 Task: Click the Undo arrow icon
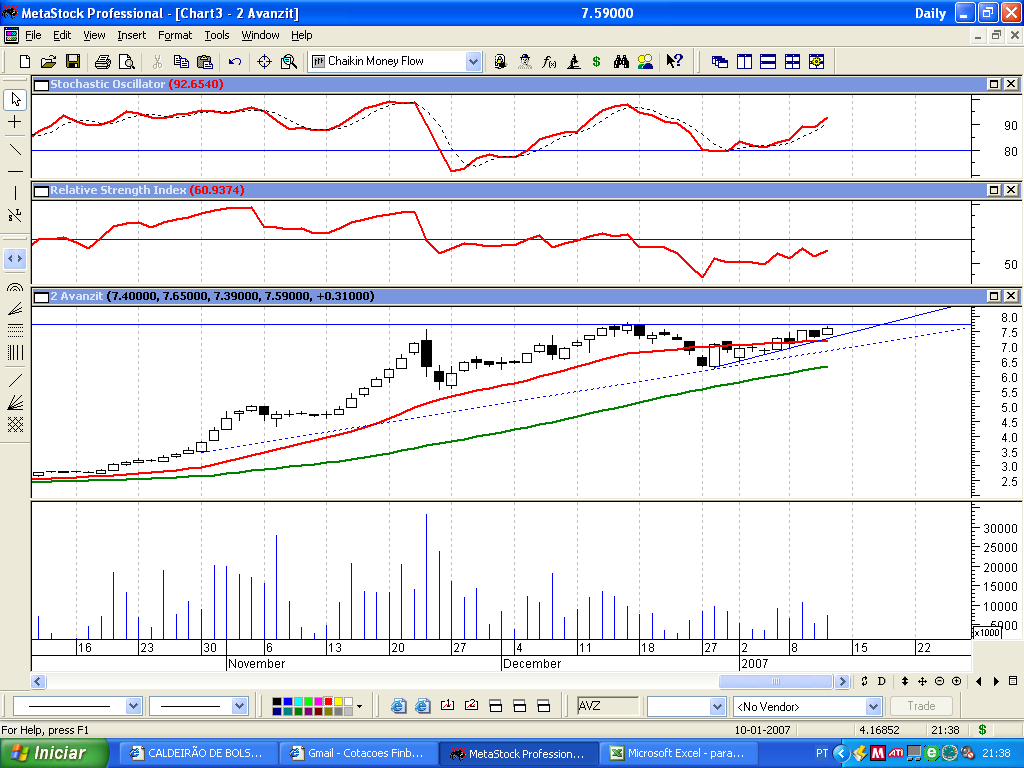coord(235,62)
